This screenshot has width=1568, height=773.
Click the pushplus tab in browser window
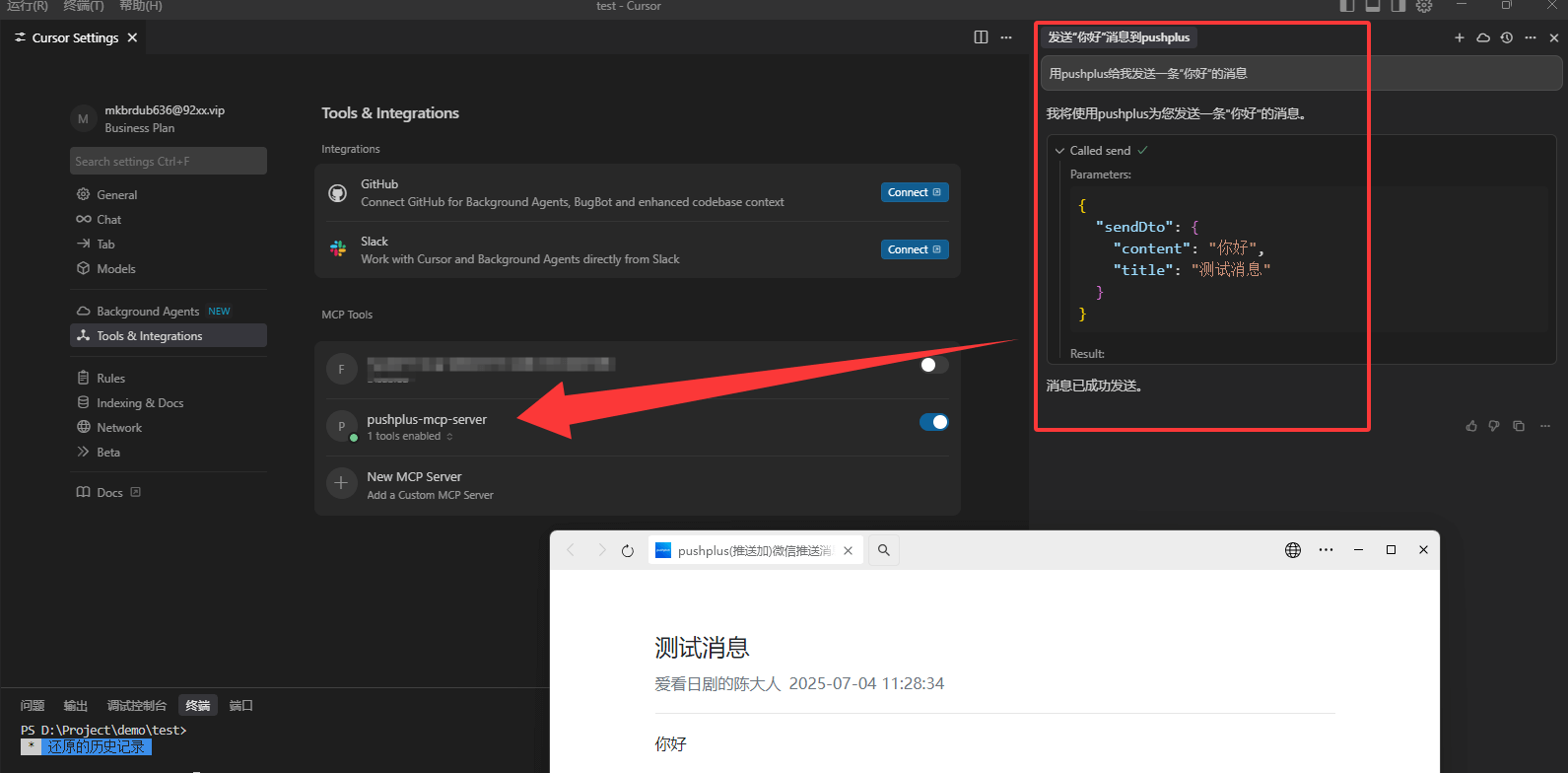coord(756,550)
